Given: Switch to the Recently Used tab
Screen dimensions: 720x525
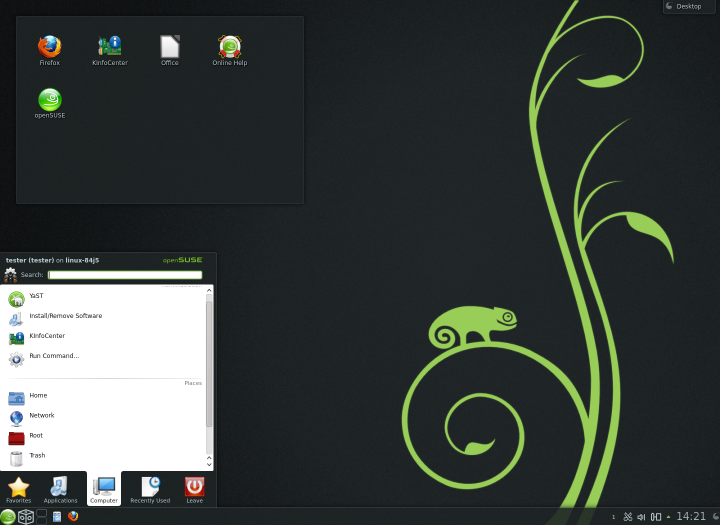Looking at the screenshot, I should [150, 489].
